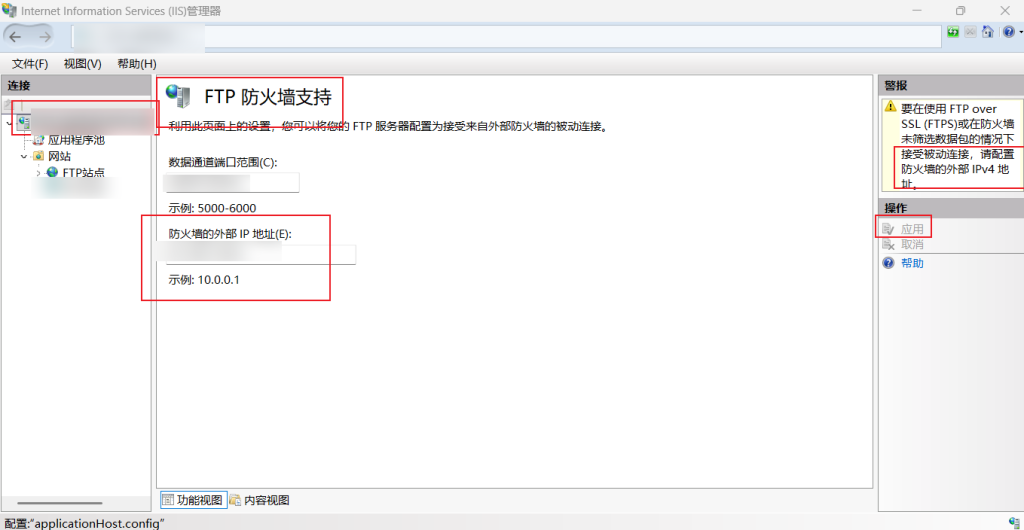This screenshot has width=1024, height=530.
Task: Click the applicationHost.config status text
Action: coord(84,523)
